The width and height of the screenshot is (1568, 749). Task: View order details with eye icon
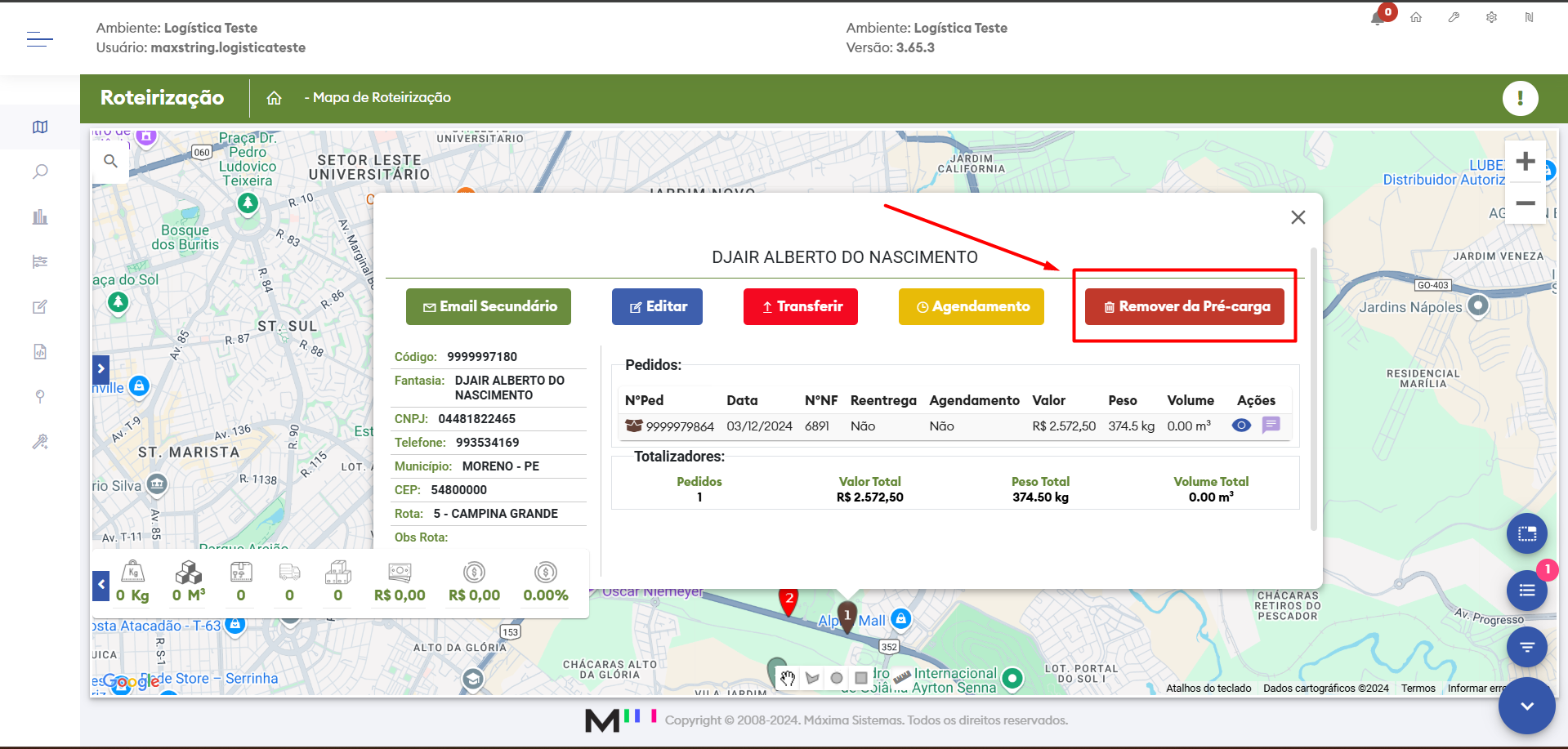(1241, 426)
